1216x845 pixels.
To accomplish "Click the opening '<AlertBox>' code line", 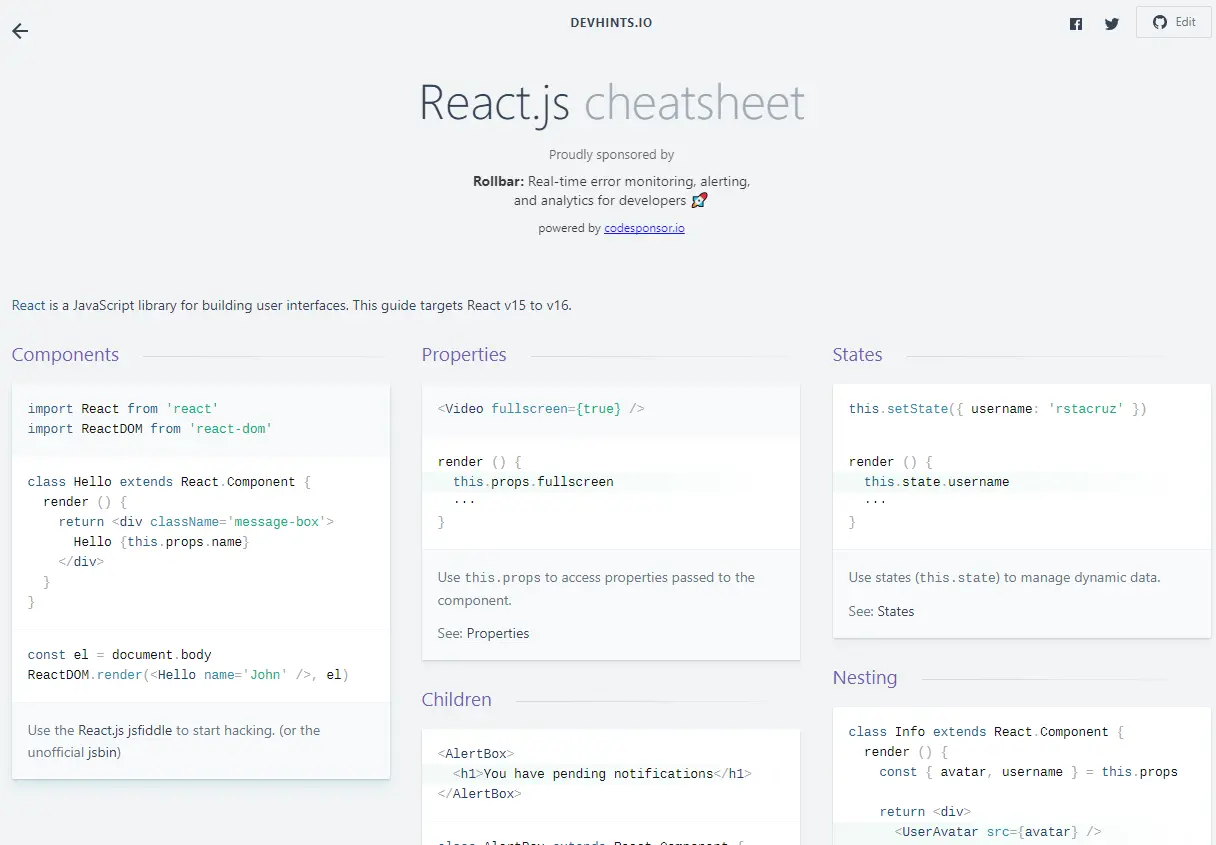I will tap(476, 754).
